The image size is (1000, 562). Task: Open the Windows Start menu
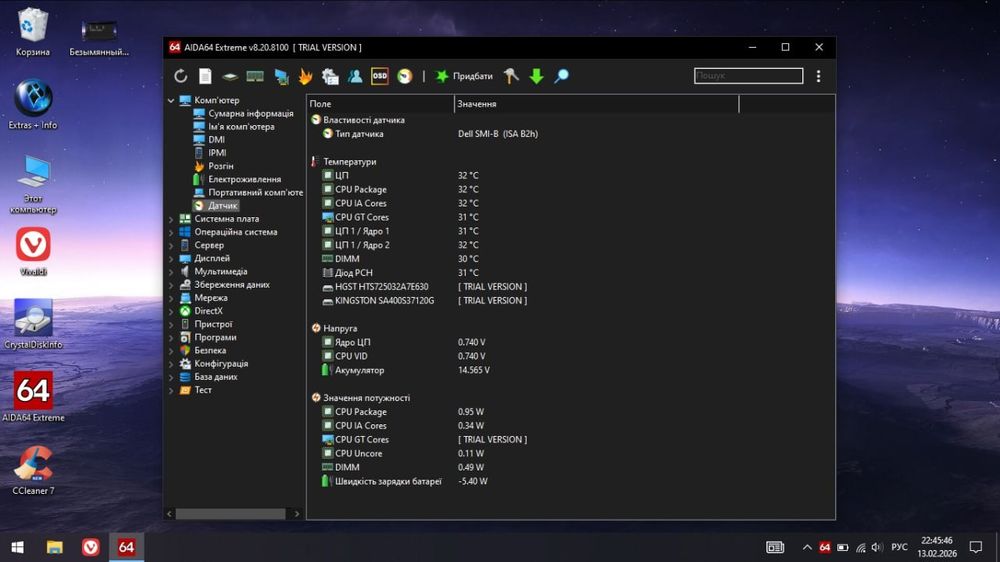point(17,547)
